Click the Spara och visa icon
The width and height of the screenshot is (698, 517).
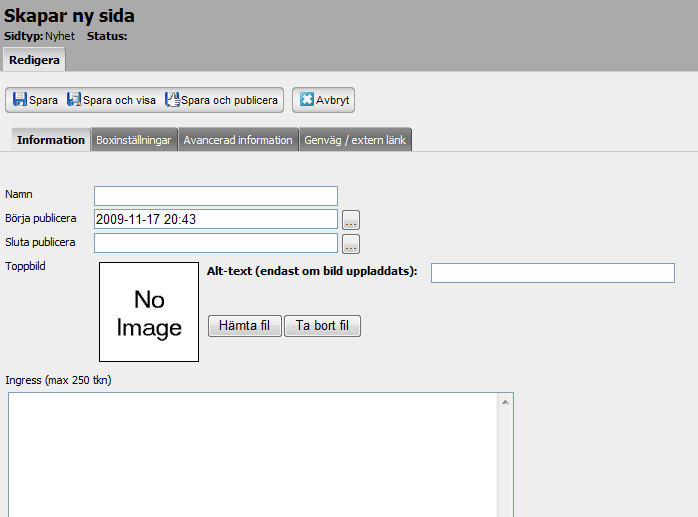point(74,99)
